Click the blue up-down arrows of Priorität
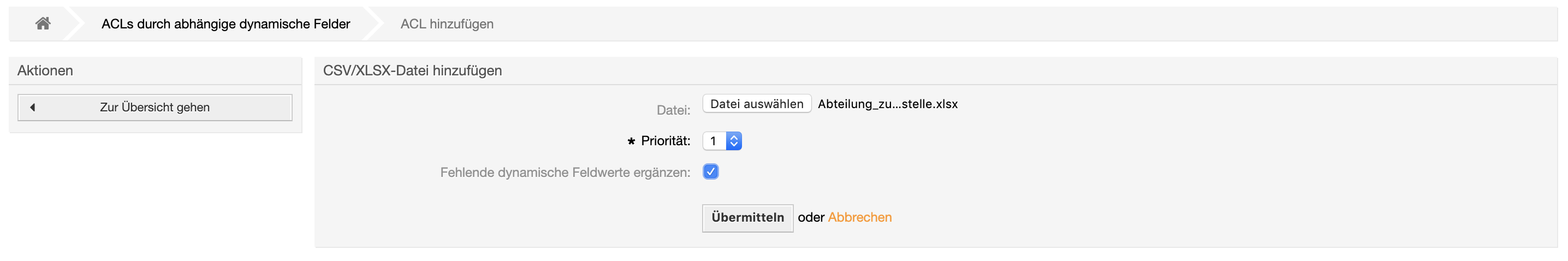1568x261 pixels. click(x=733, y=141)
